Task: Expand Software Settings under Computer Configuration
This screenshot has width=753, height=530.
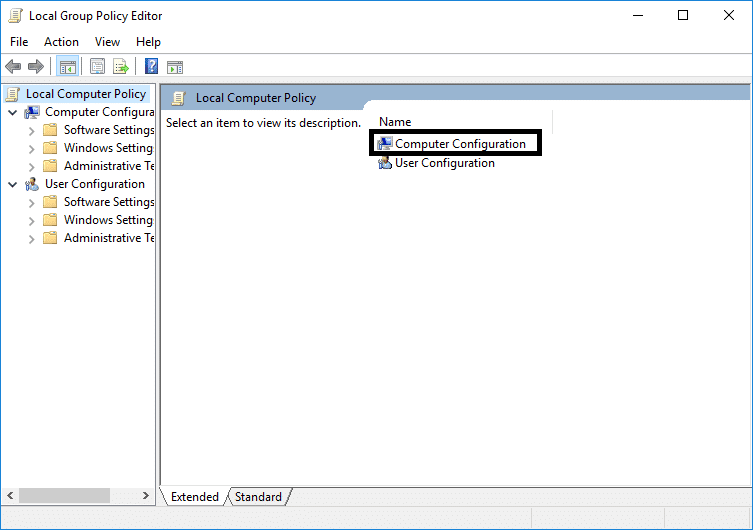Action: coord(32,131)
